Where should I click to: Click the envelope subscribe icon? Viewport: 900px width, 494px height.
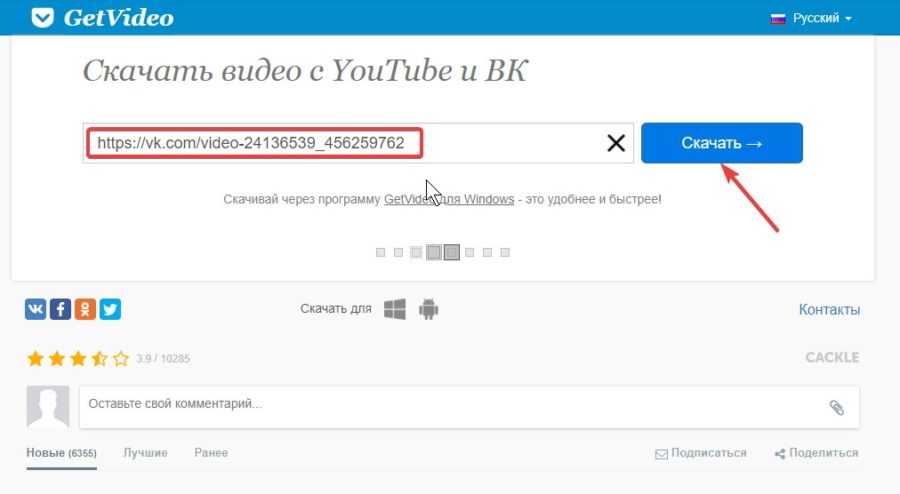point(661,454)
